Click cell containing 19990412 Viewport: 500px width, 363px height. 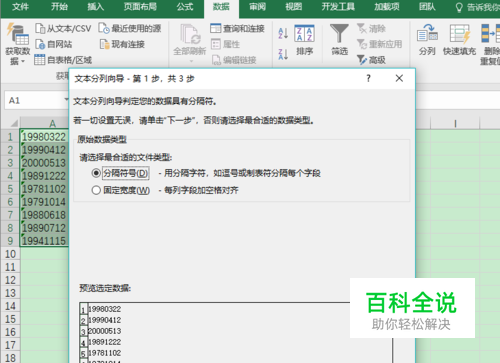pyautogui.click(x=44, y=150)
